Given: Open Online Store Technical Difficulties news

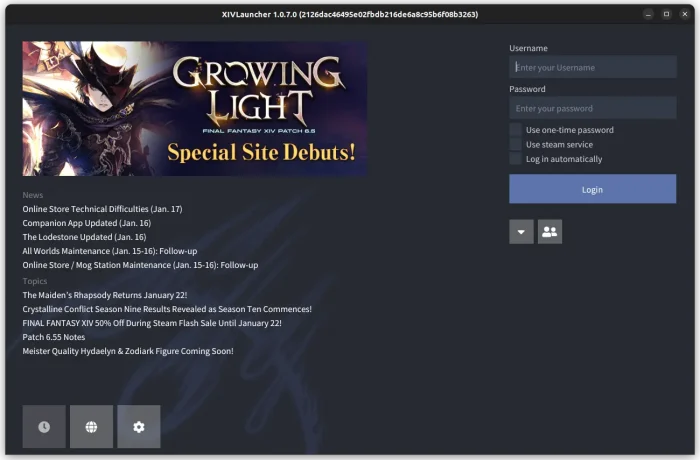Looking at the screenshot, I should (102, 209).
